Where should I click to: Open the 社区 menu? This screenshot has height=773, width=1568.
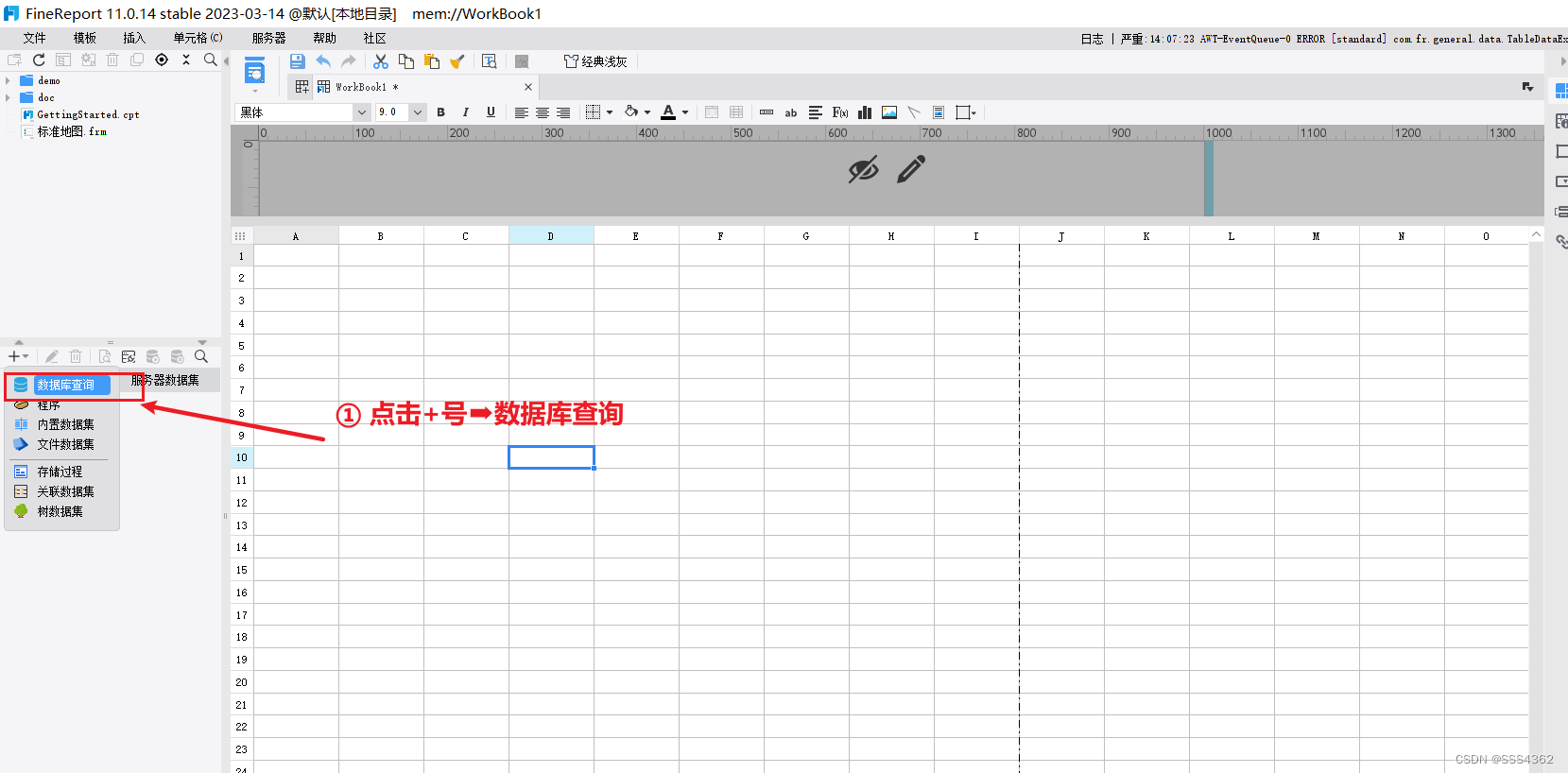[375, 38]
